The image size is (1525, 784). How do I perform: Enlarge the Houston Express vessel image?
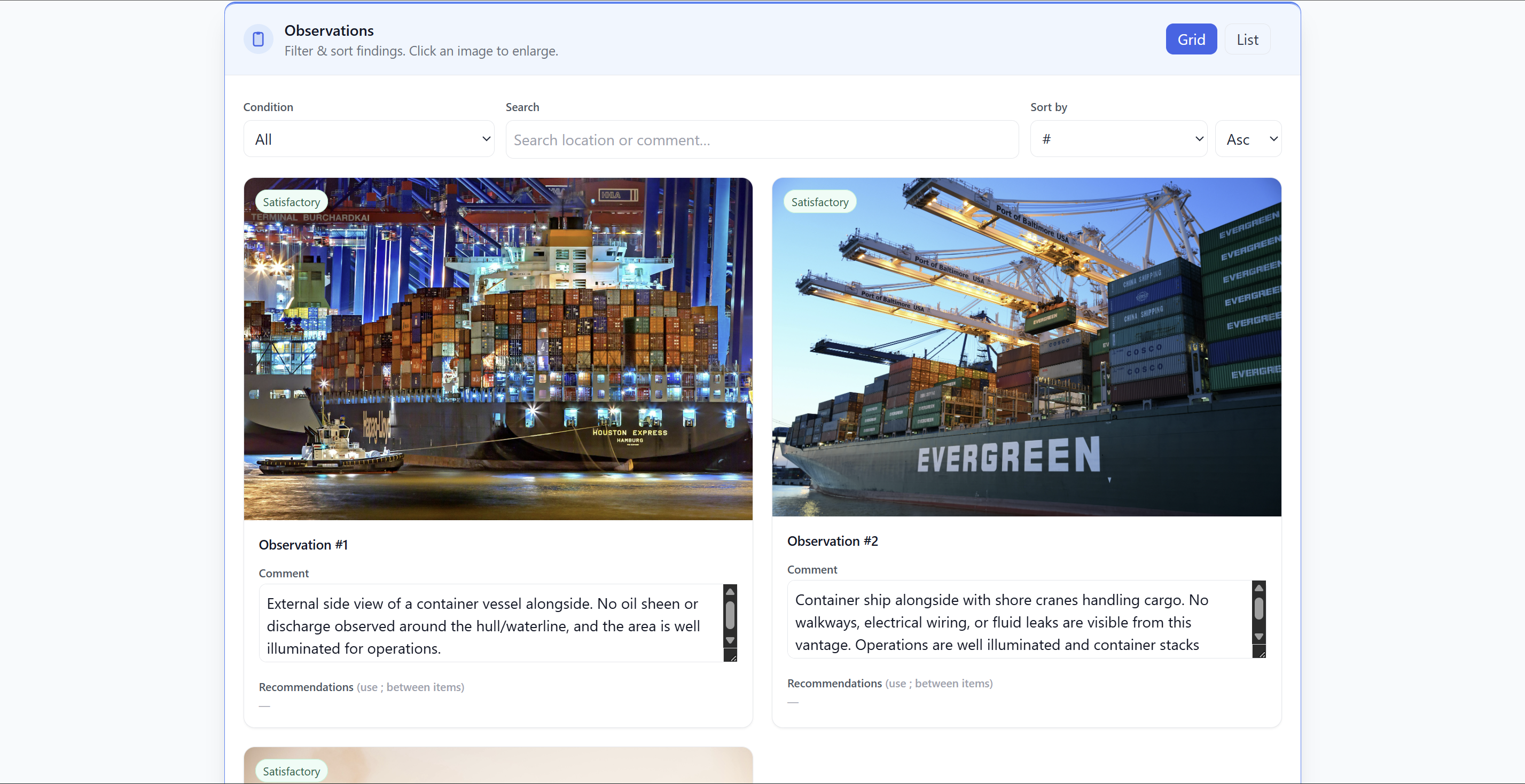coord(498,349)
